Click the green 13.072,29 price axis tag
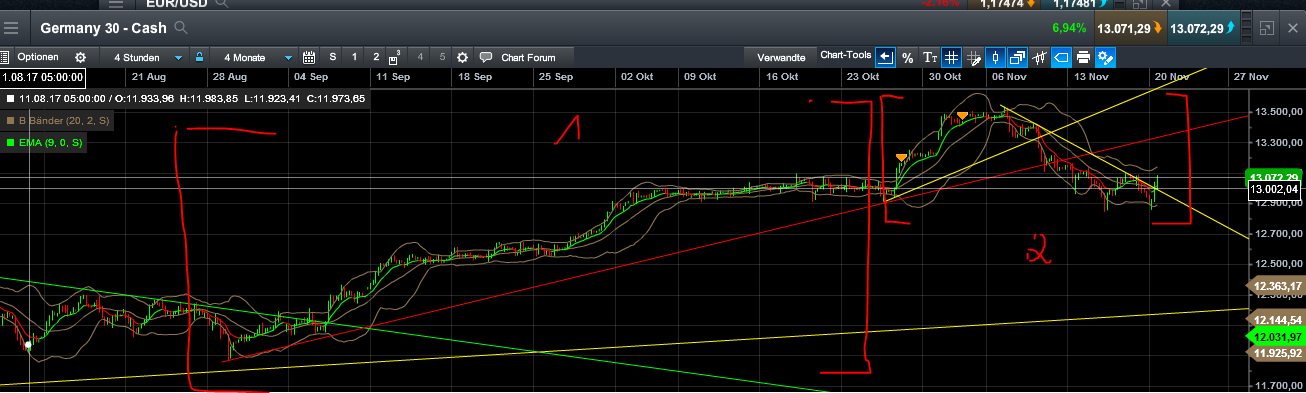Viewport: 1306px width, 393px height. [1273, 177]
